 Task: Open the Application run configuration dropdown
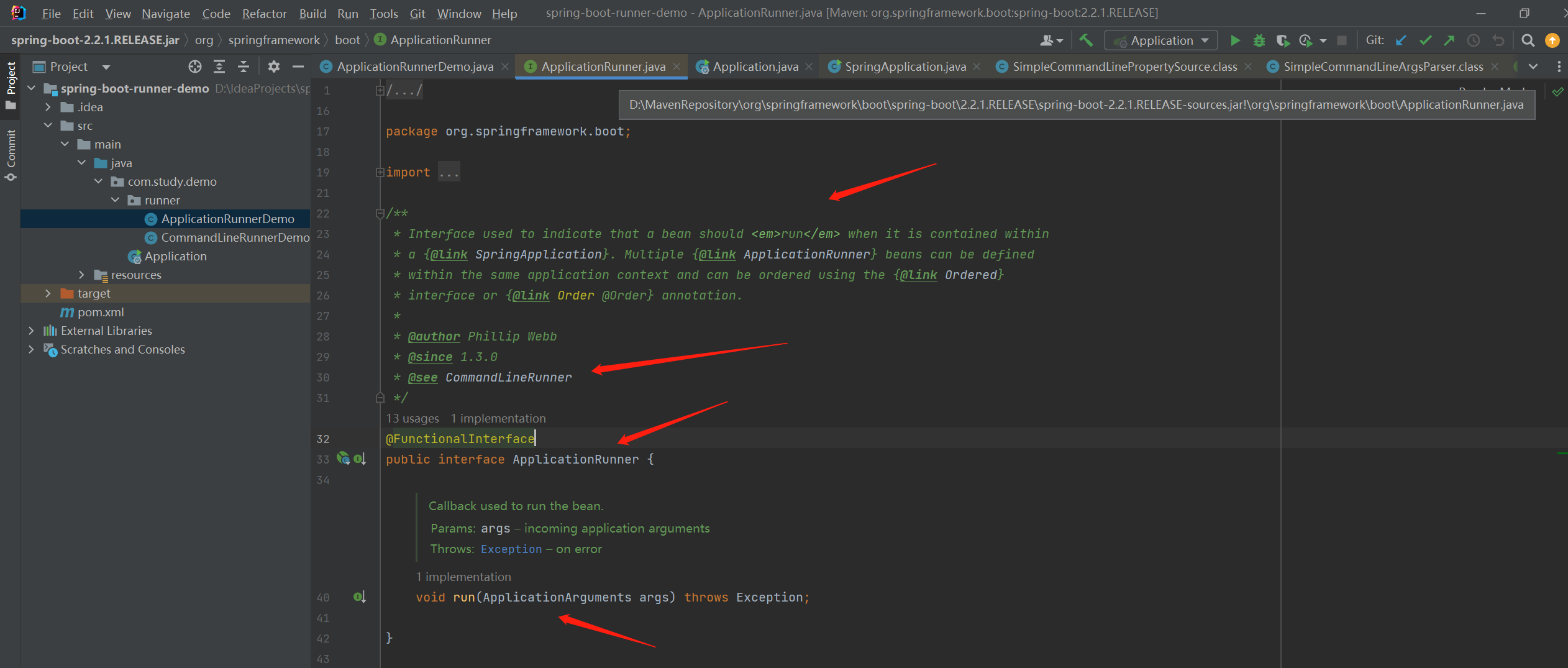[x=1160, y=40]
